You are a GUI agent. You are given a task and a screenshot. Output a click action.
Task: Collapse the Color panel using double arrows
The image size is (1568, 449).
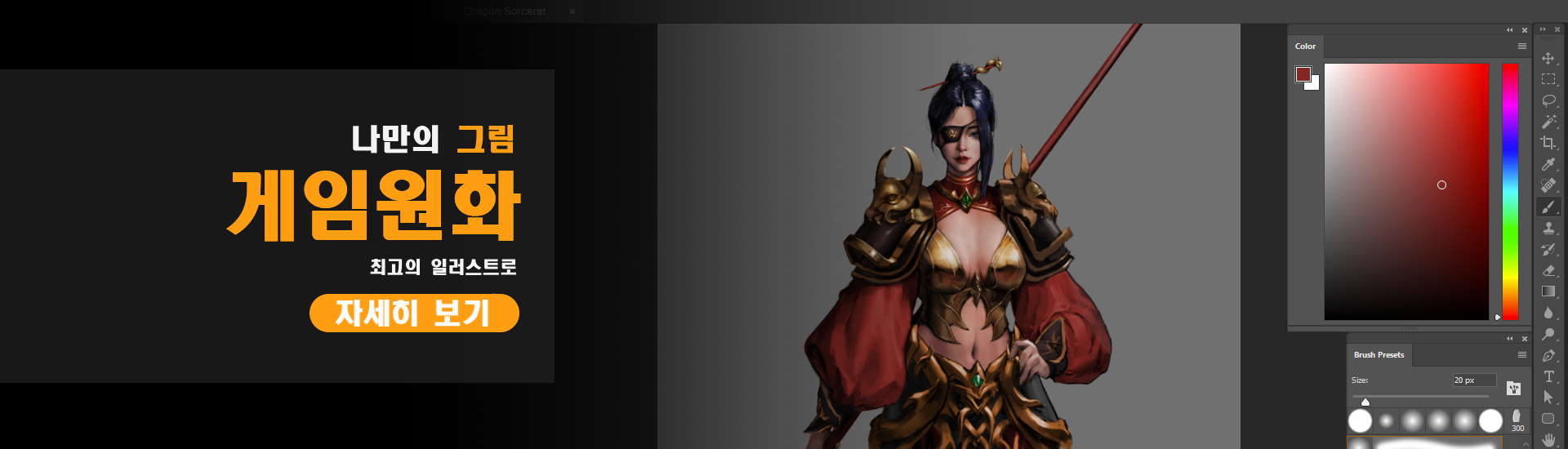click(1510, 30)
